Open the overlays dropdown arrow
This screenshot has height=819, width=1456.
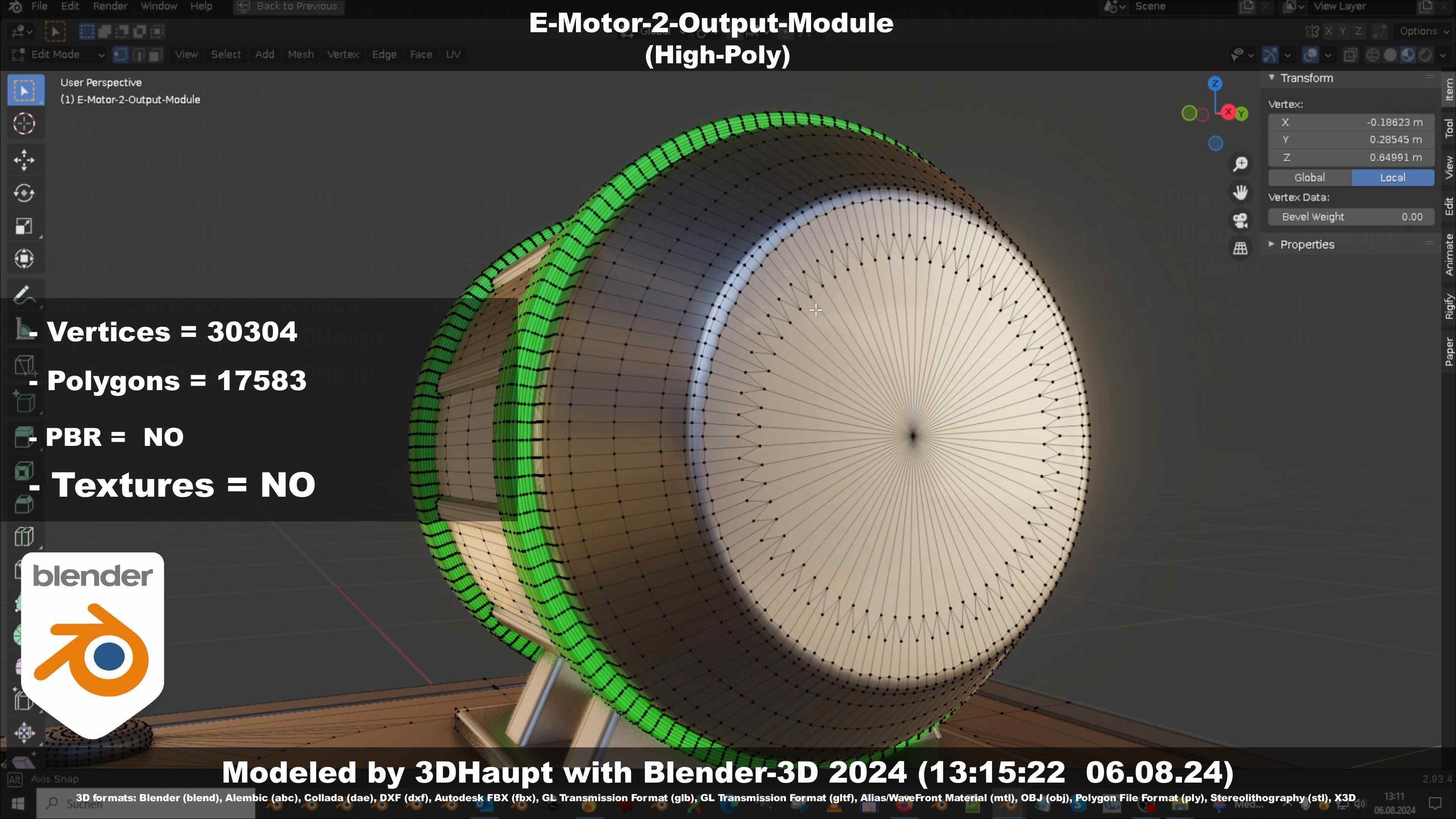pyautogui.click(x=1328, y=55)
